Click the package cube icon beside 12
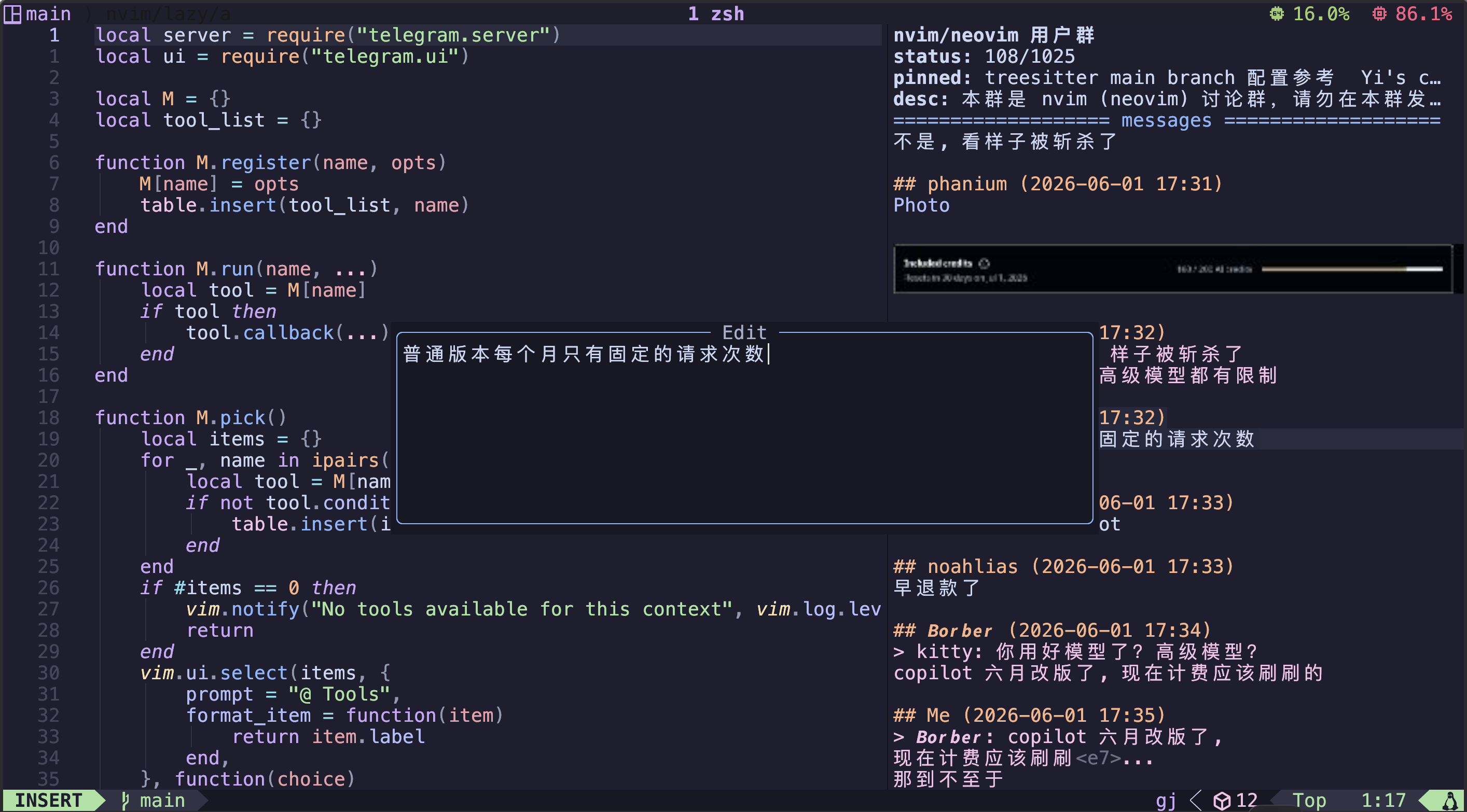 [x=1222, y=801]
